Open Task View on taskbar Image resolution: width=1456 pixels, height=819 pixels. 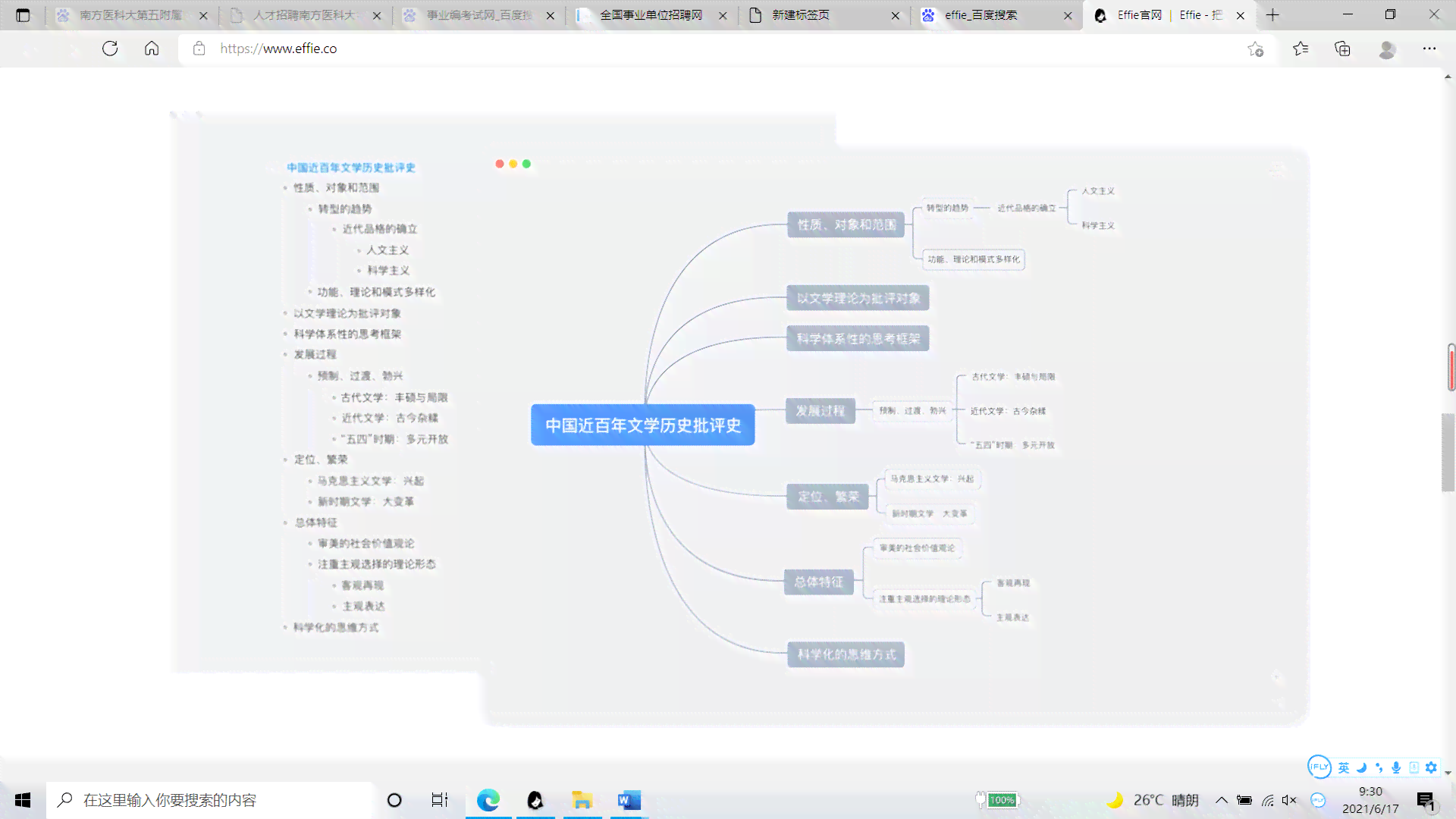click(x=440, y=800)
